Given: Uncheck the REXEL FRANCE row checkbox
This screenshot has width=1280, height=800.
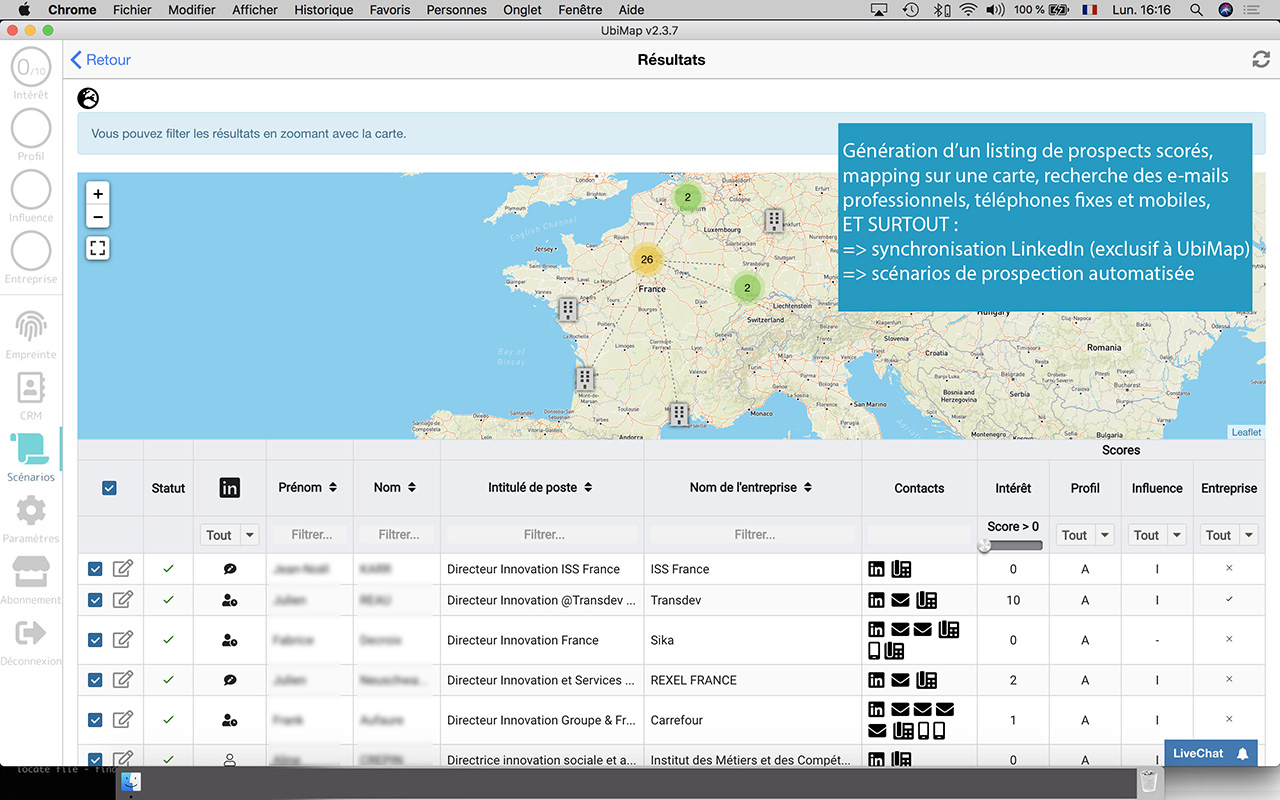Looking at the screenshot, I should point(95,680).
